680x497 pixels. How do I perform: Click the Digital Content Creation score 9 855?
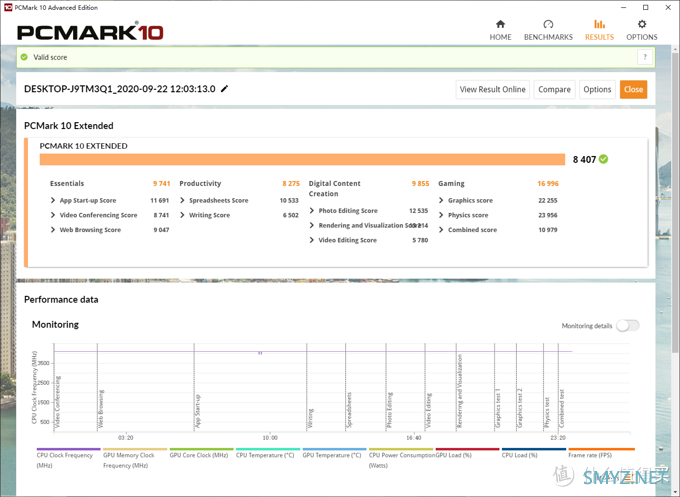point(420,183)
